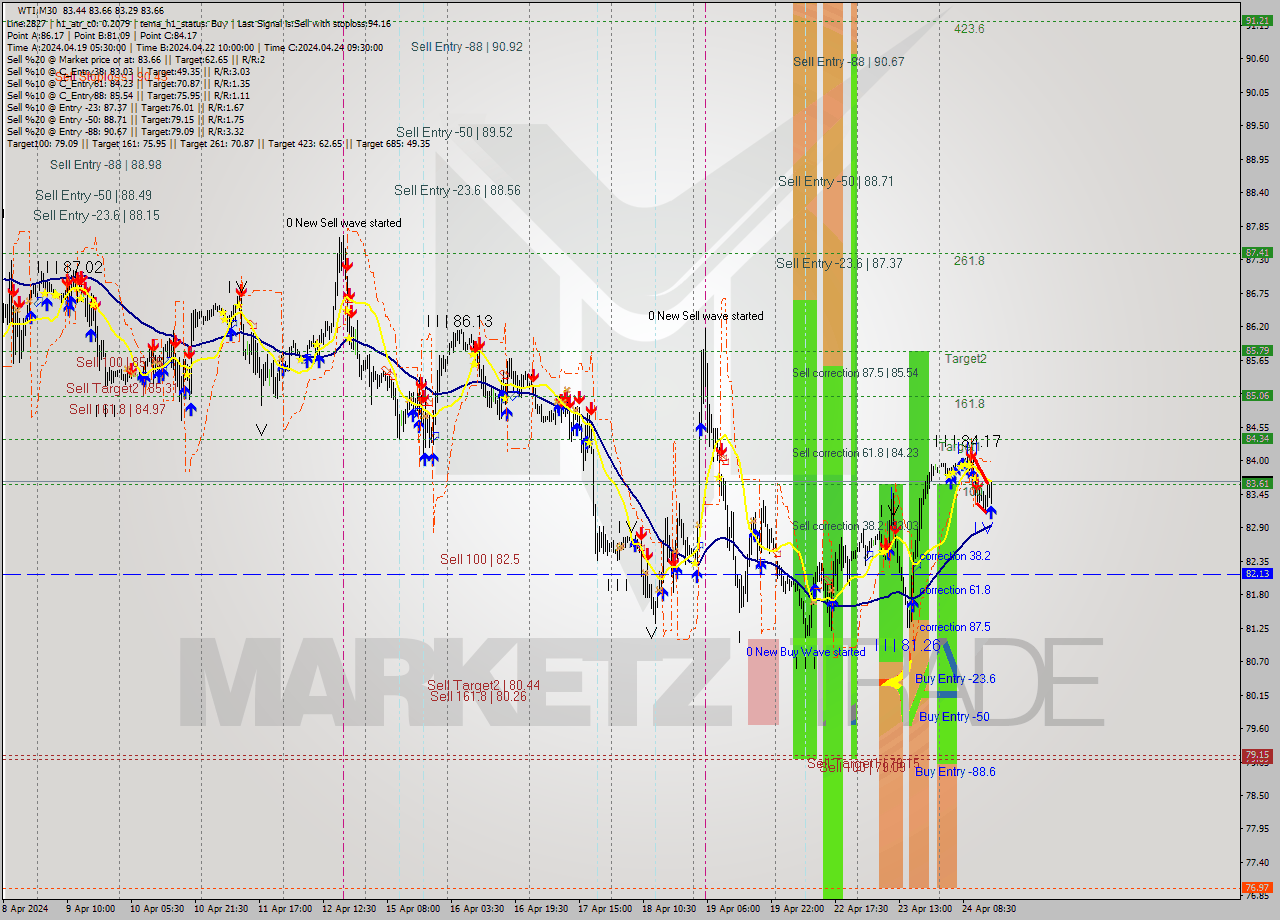
Task: Click the 'Buy Entry -88.6' label
Action: click(x=955, y=772)
